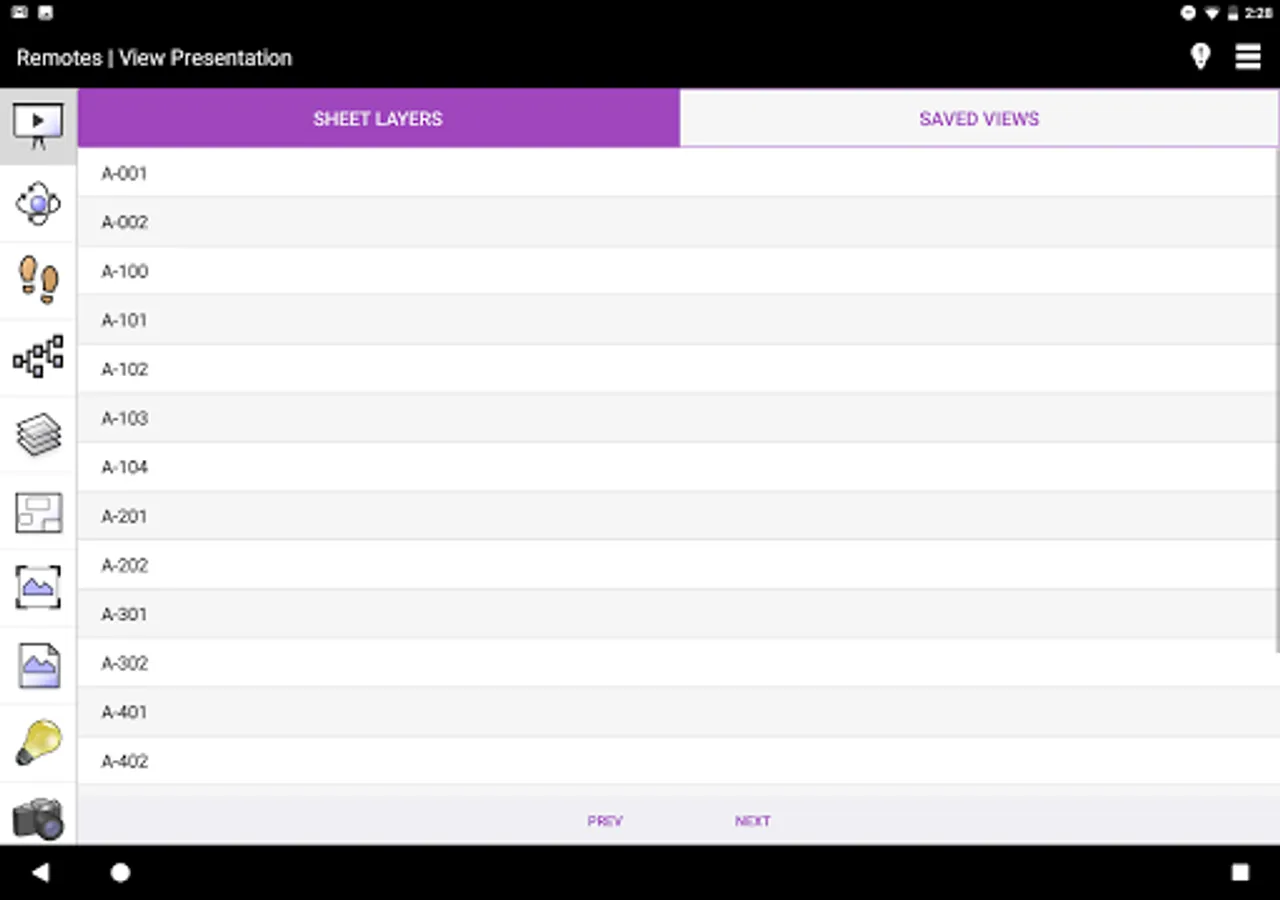Select sheet layer A-402
Image resolution: width=1280 pixels, height=900 pixels.
[678, 761]
